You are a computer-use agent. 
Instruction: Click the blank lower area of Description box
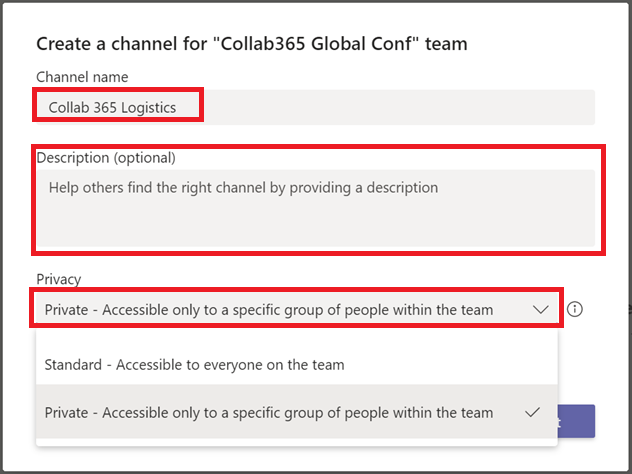[x=315, y=226]
